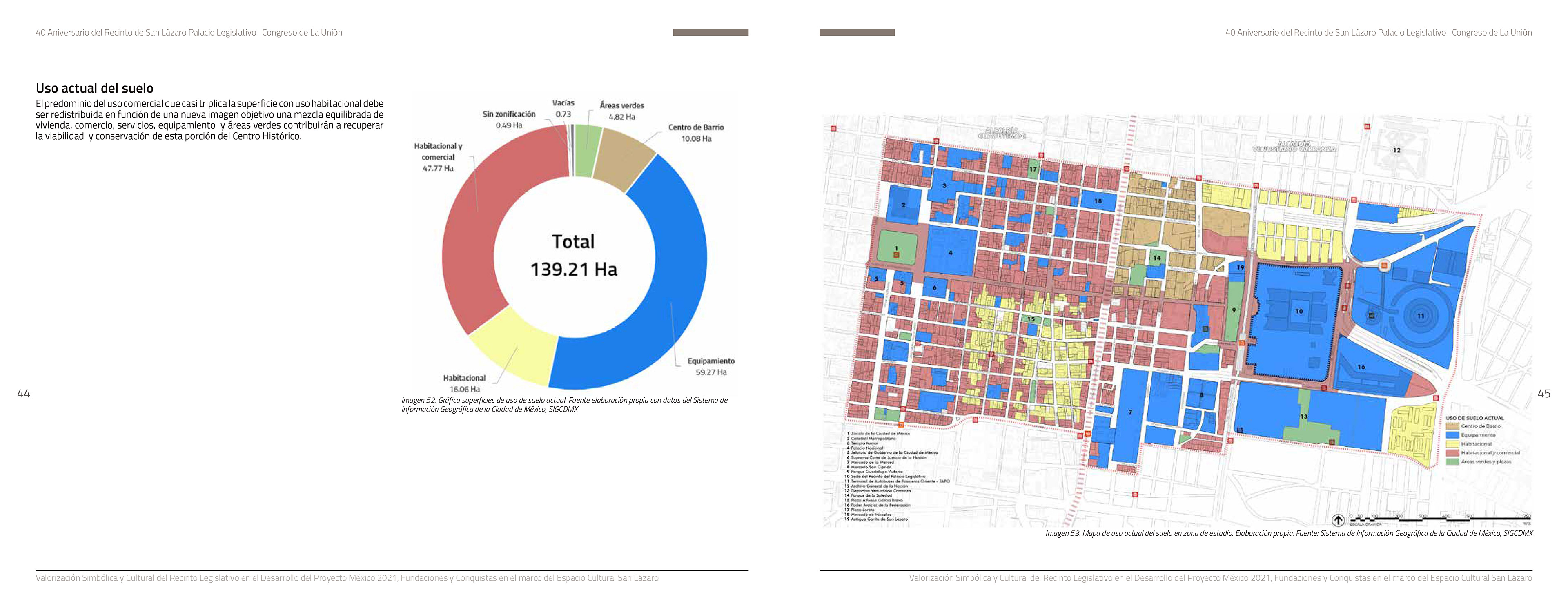The height and width of the screenshot is (606, 1568).
Task: Click the Habitacional y comercial red legend swatch
Action: (x=1452, y=453)
